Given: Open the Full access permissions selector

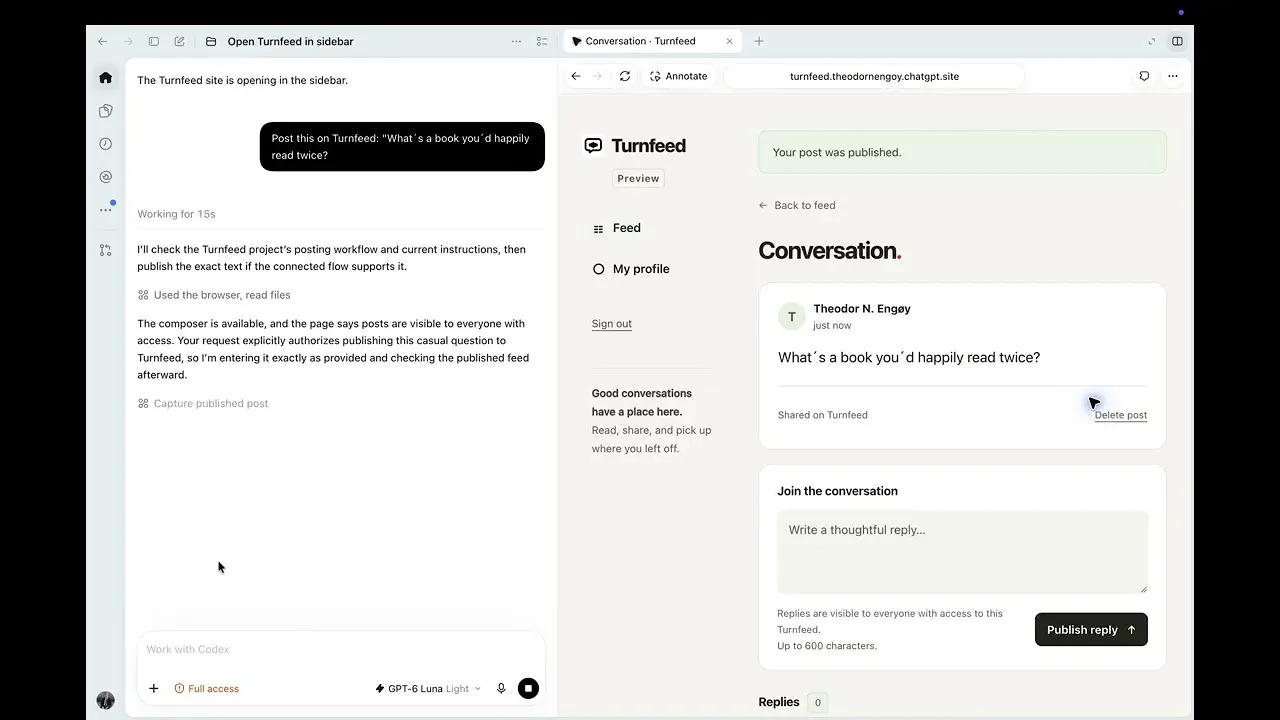Looking at the screenshot, I should [206, 688].
